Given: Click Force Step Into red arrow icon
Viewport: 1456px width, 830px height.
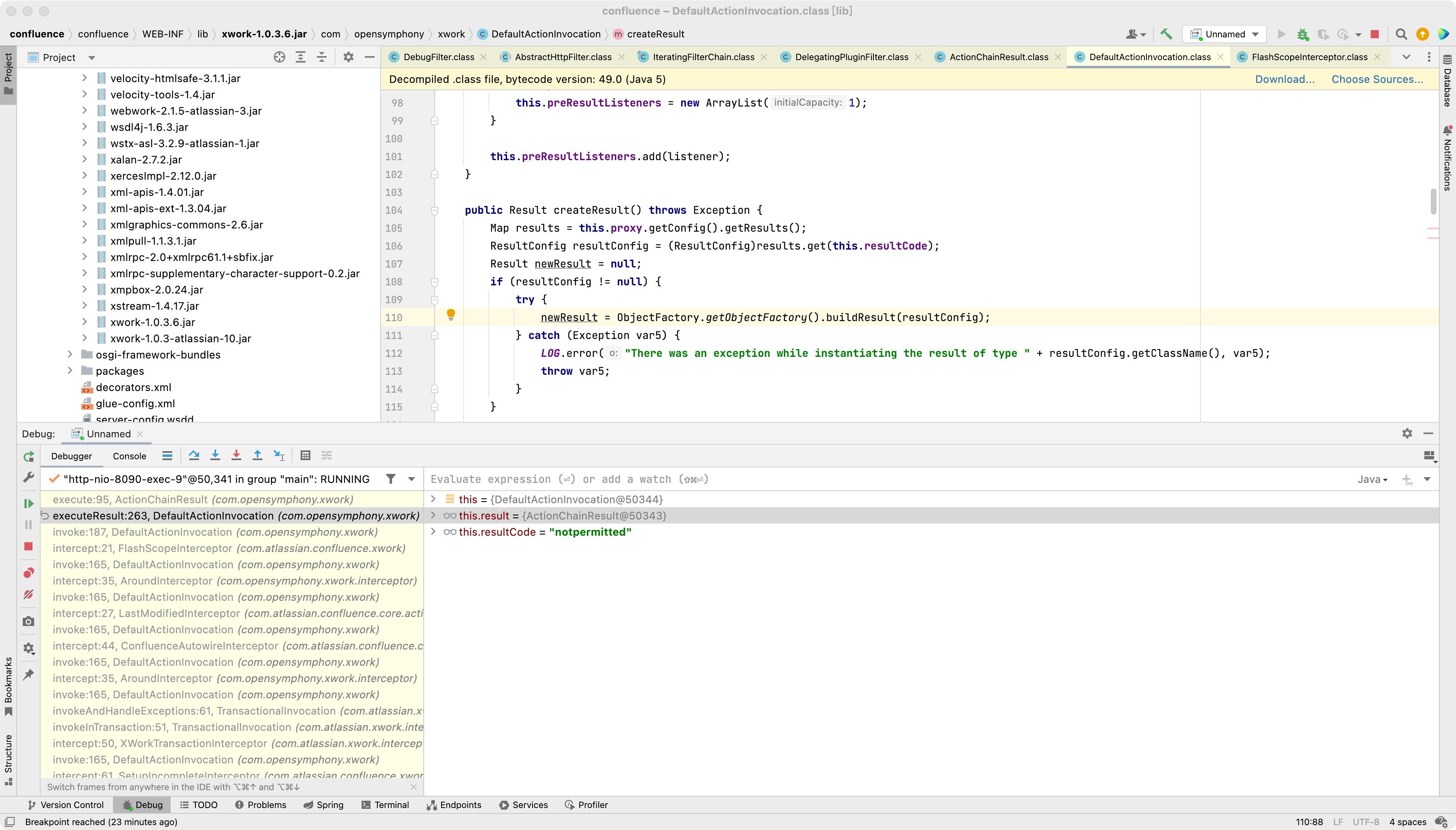Looking at the screenshot, I should (x=236, y=456).
